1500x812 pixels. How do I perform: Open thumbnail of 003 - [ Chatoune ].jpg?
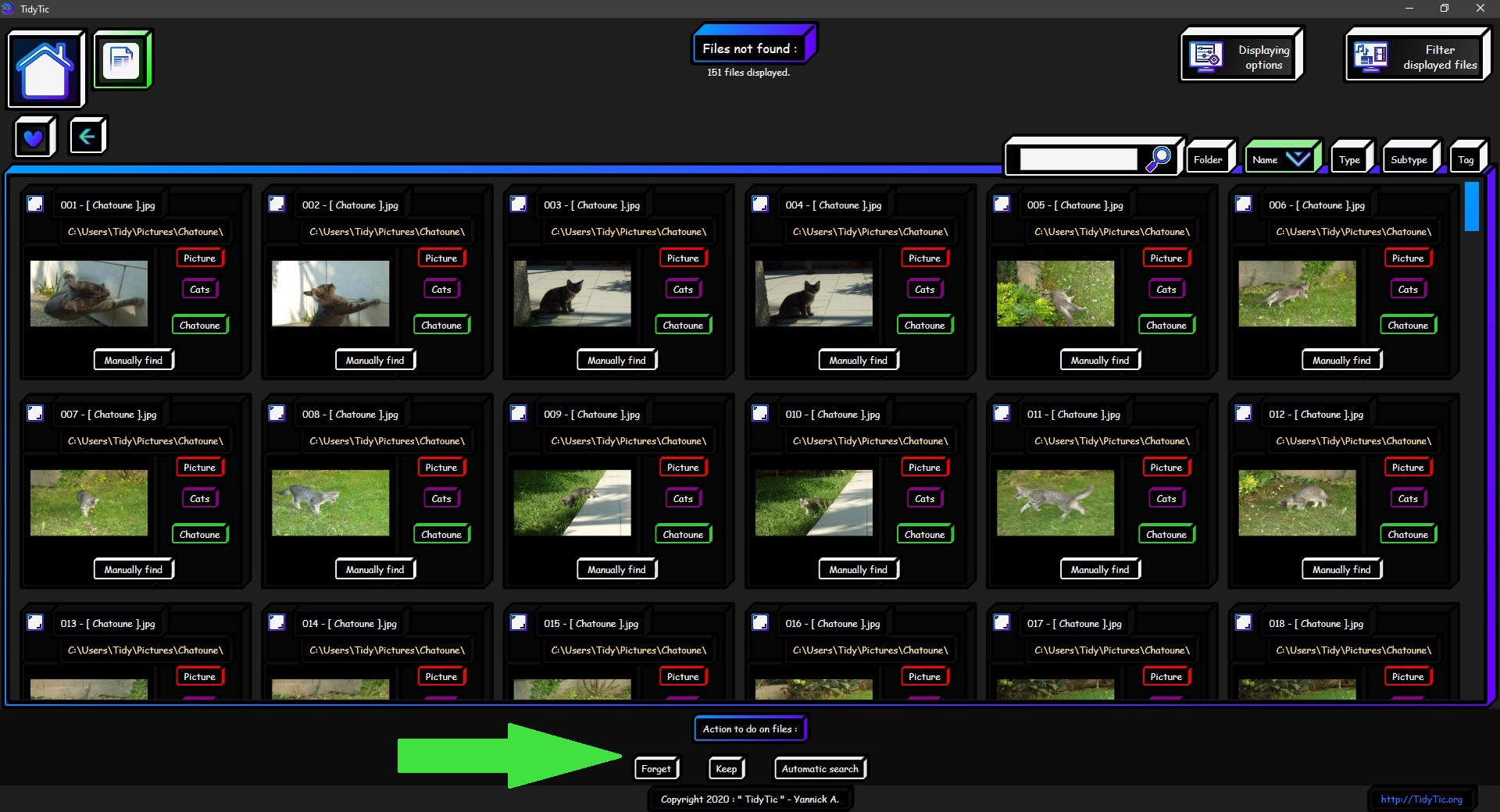coord(572,294)
